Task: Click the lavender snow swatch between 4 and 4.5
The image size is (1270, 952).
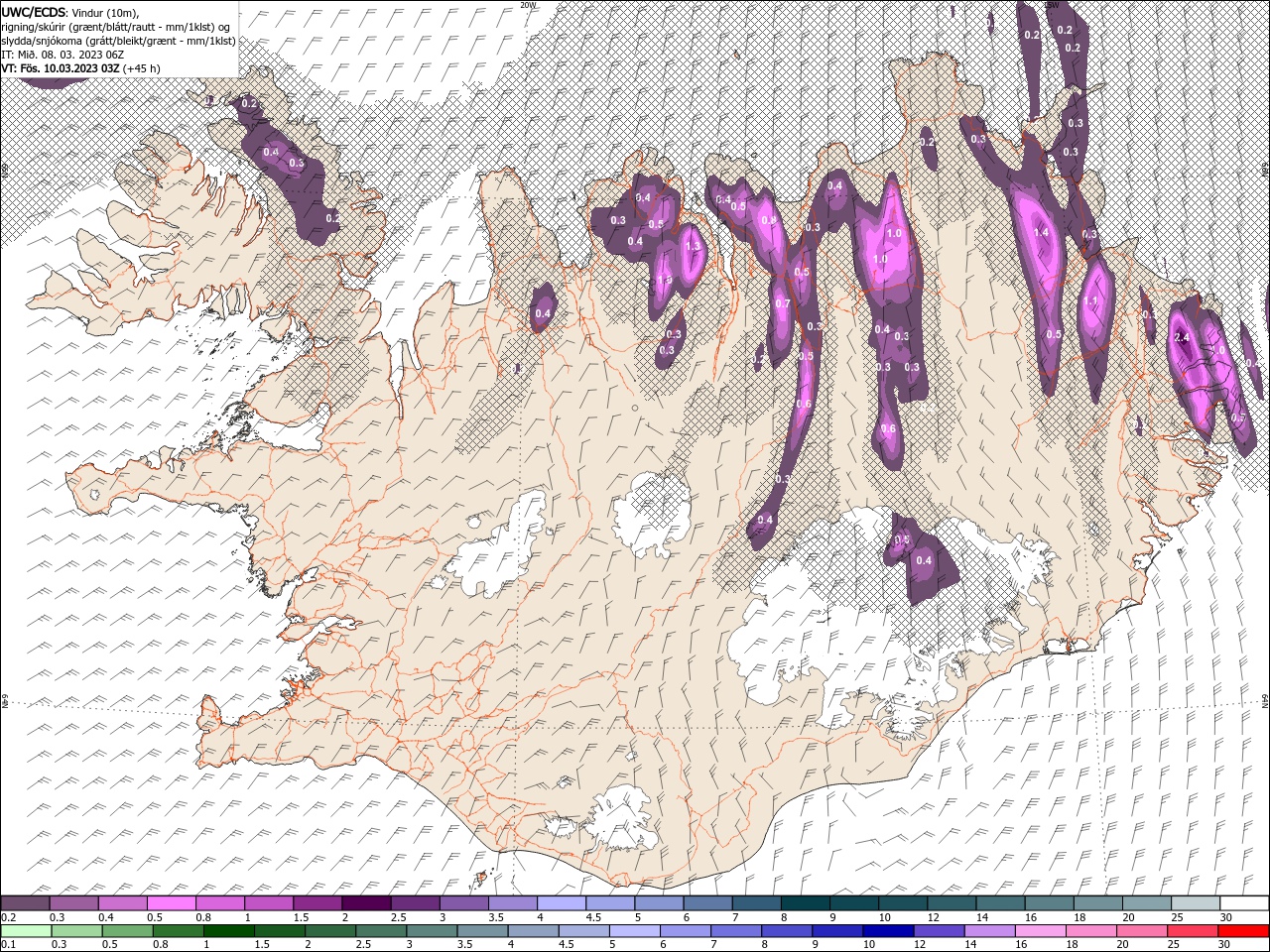Action: (x=562, y=903)
